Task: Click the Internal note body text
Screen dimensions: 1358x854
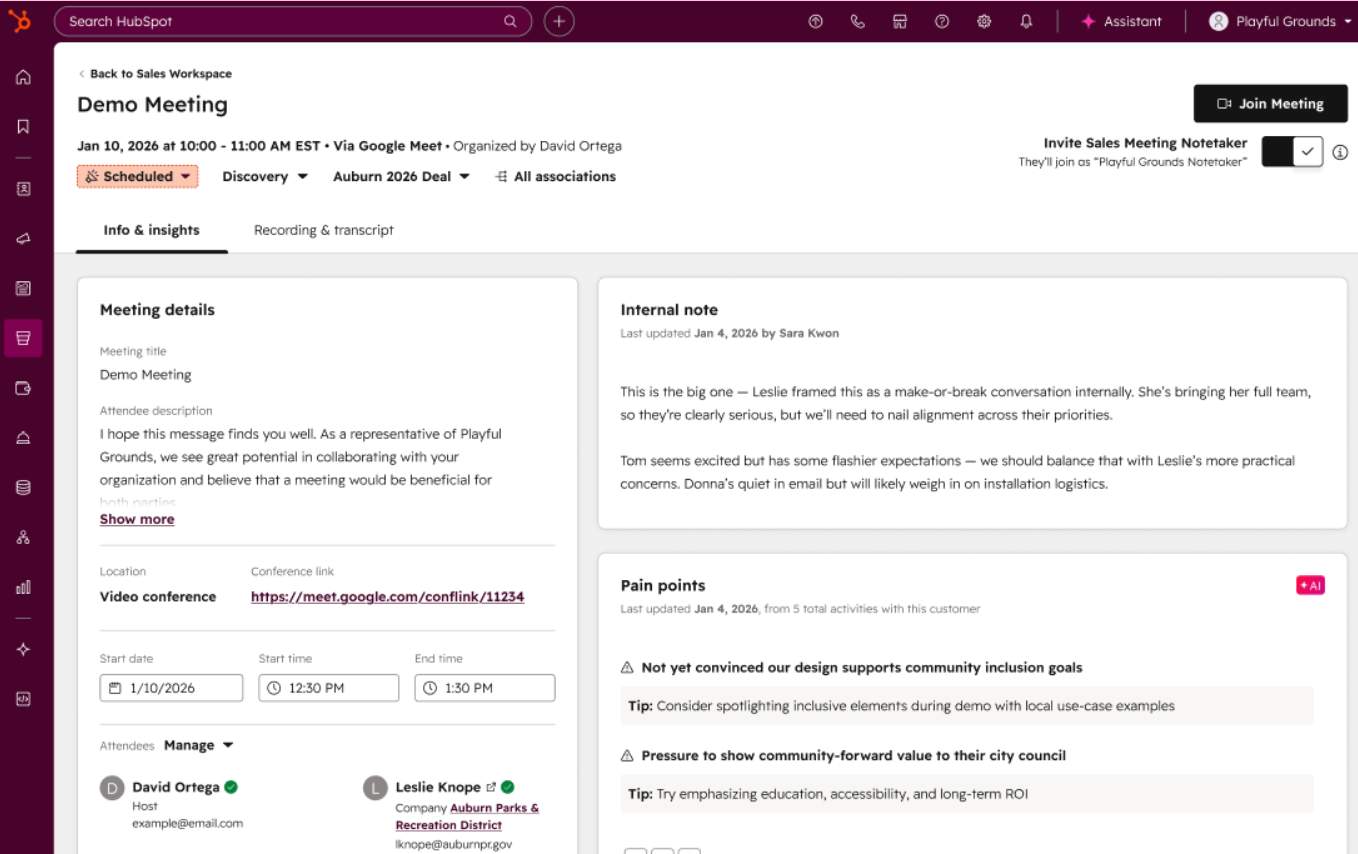Action: (966, 438)
